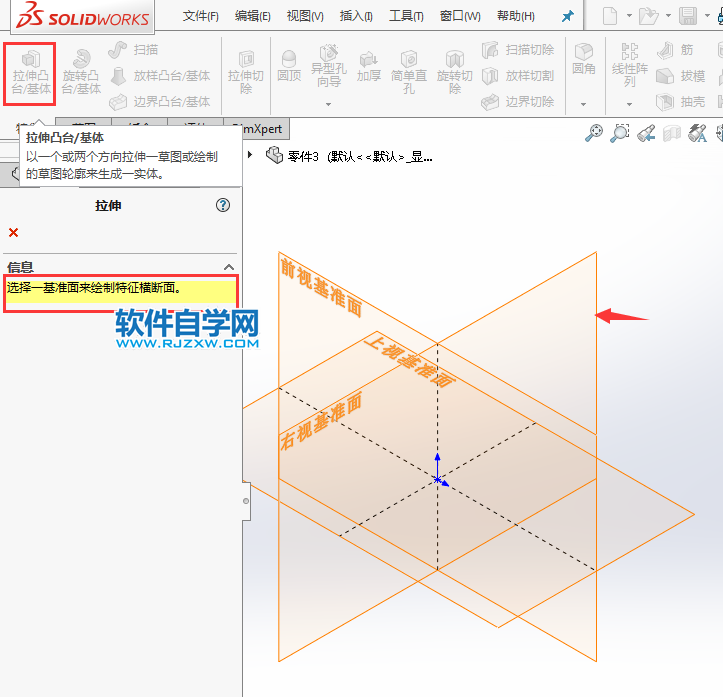Select the 放样凸台/基体 loft boss tool
Viewport: 723px width, 697px height.
[160, 76]
